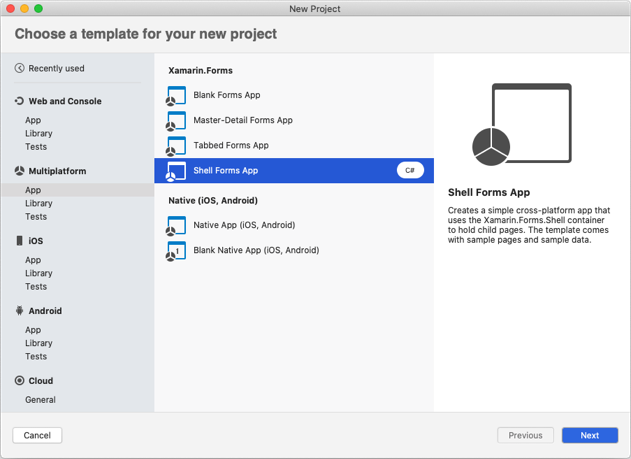The width and height of the screenshot is (631, 459).
Task: Click the Master-Detail Forms App icon
Action: click(176, 121)
